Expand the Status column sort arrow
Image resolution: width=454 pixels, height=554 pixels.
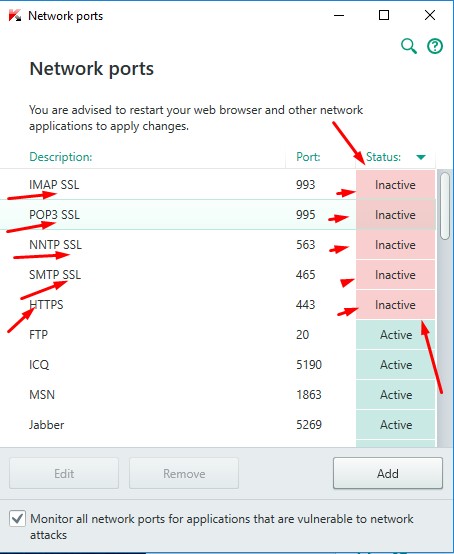click(x=421, y=157)
